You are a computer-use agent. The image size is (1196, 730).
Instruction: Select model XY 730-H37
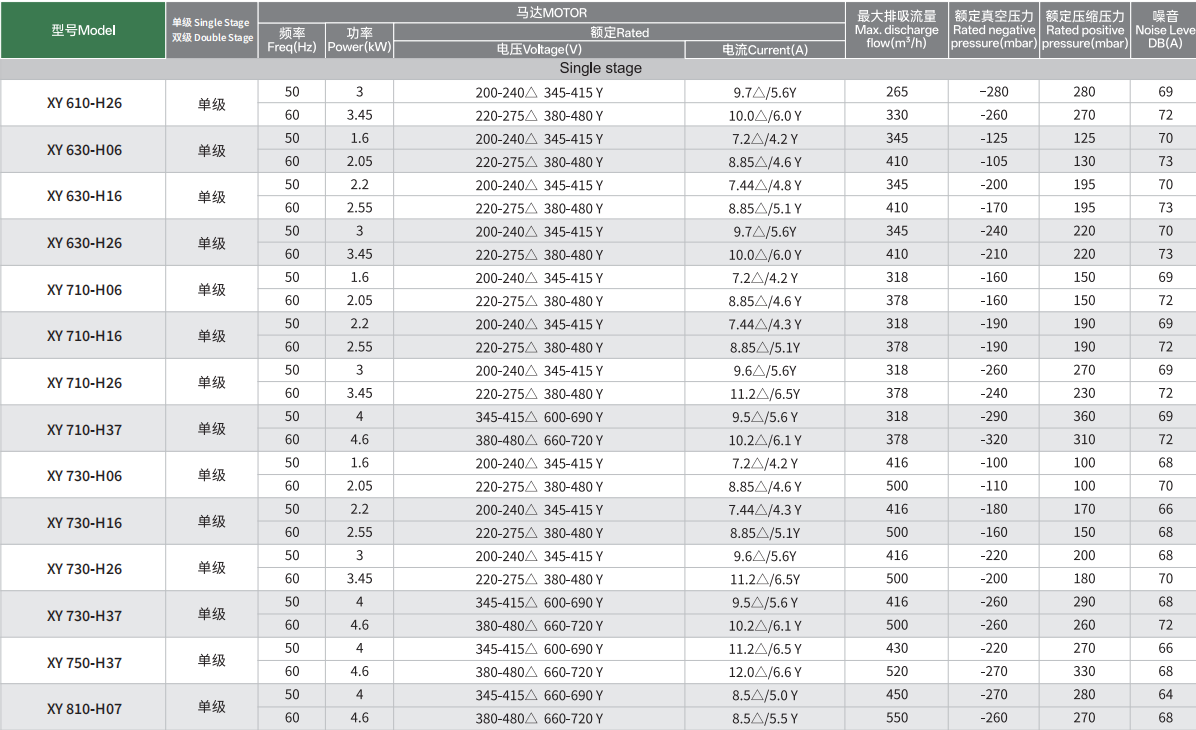point(84,616)
